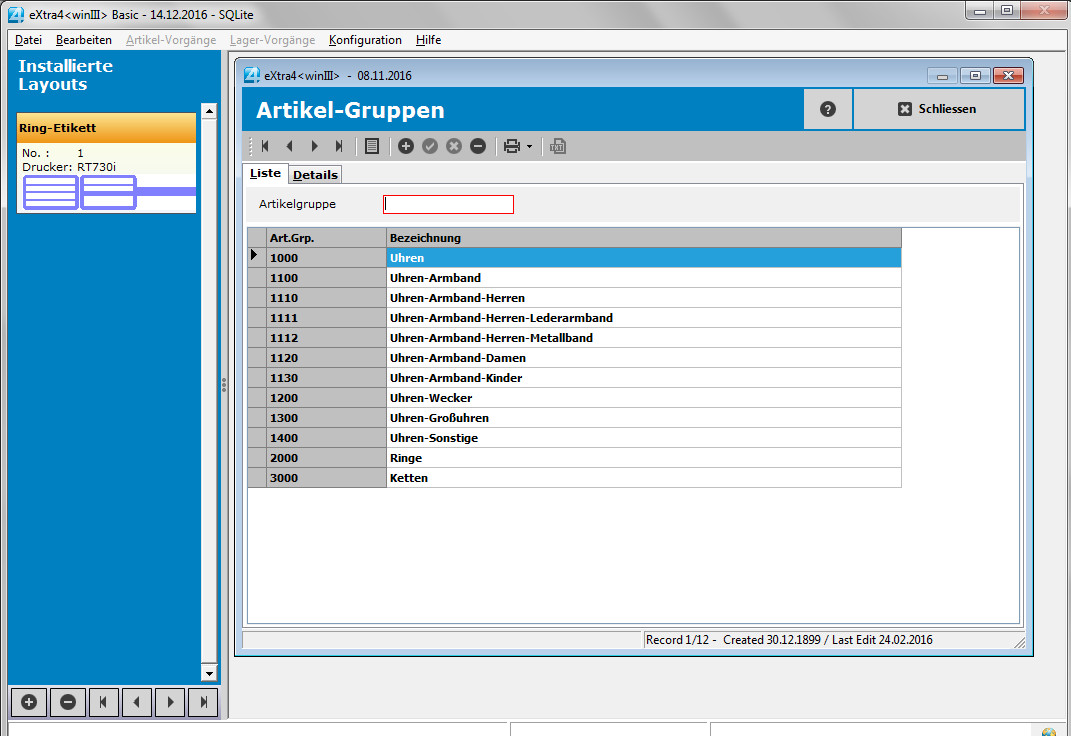The height and width of the screenshot is (736, 1071).
Task: Click the Artikelgruppe search field
Action: [448, 204]
